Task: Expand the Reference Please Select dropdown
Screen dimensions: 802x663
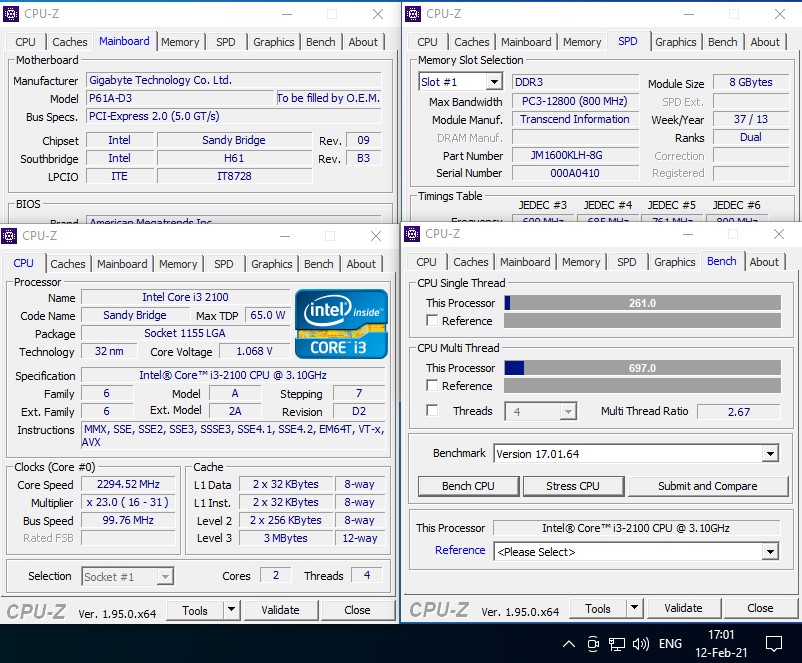Action: (770, 551)
